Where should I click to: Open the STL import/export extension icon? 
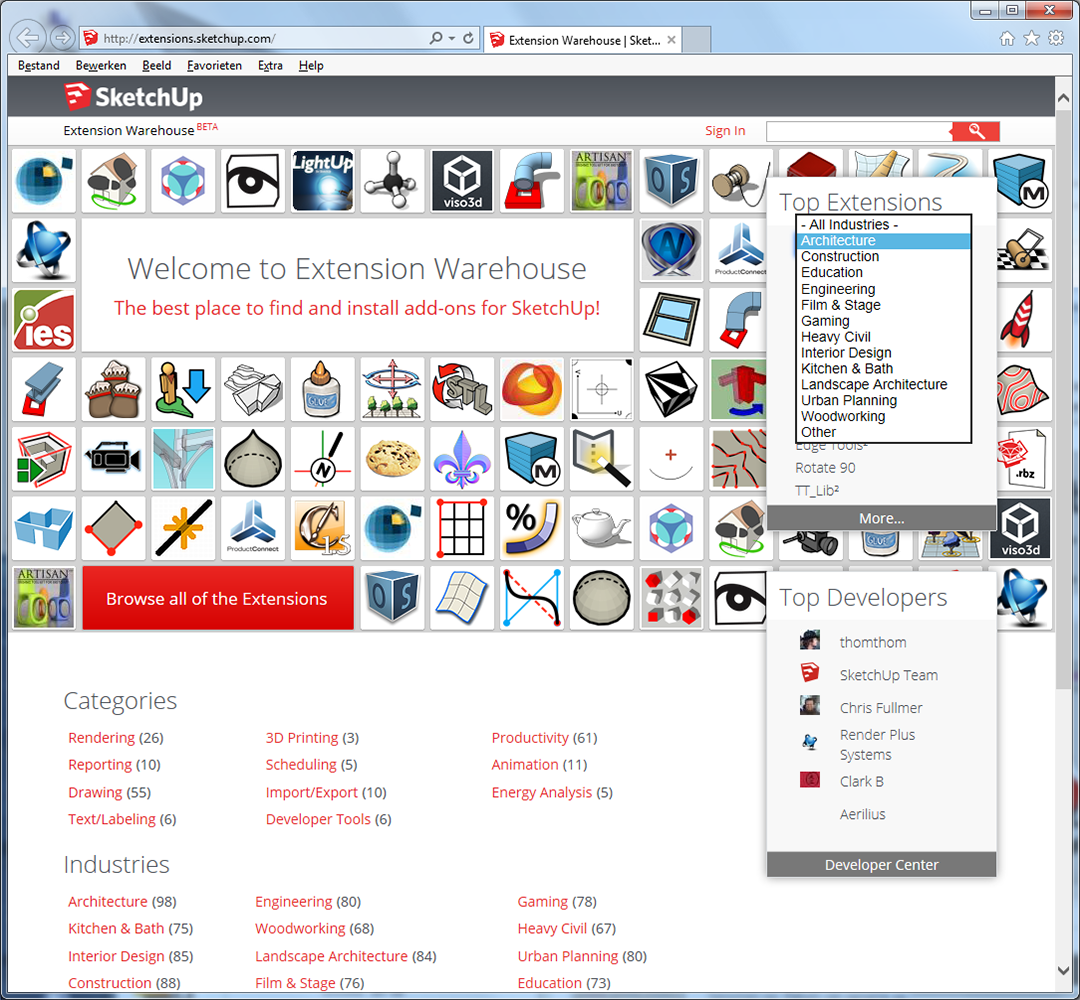pyautogui.click(x=461, y=389)
